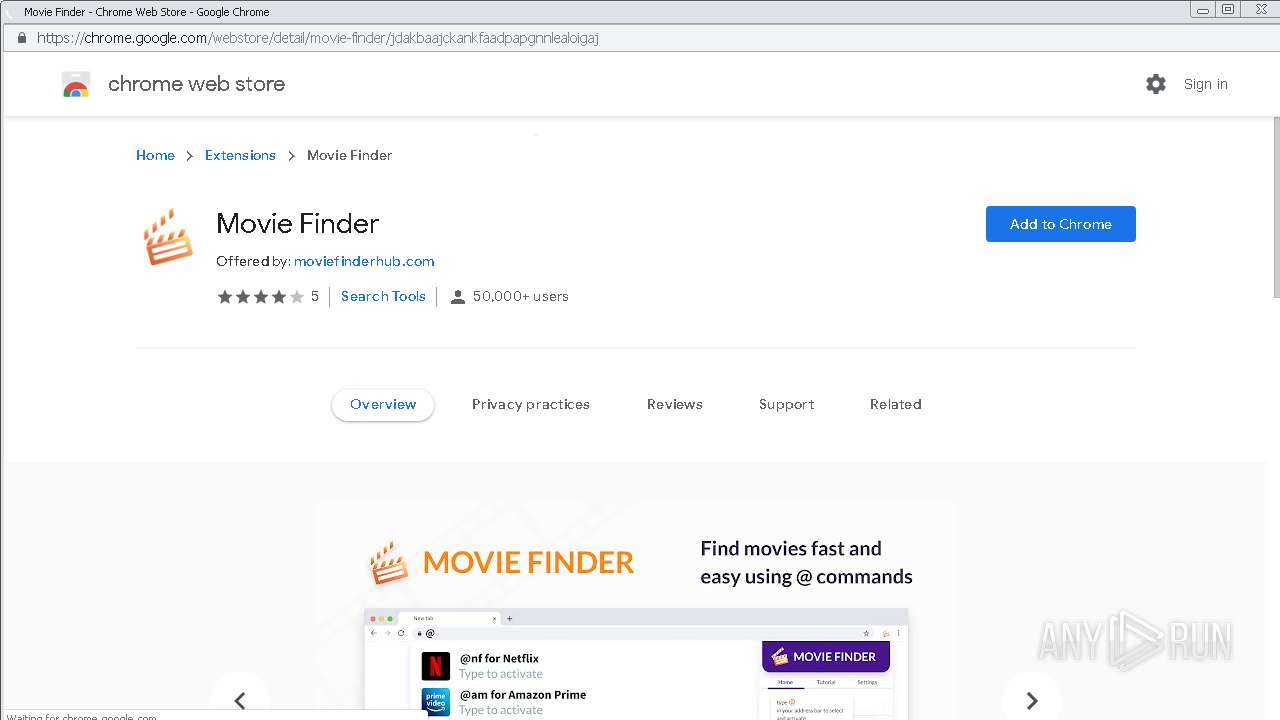Go to the Support tab
This screenshot has width=1280, height=720.
(x=787, y=404)
